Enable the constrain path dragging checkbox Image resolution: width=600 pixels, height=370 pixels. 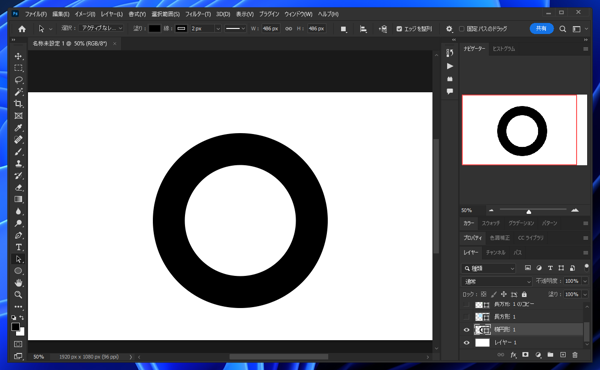point(461,29)
